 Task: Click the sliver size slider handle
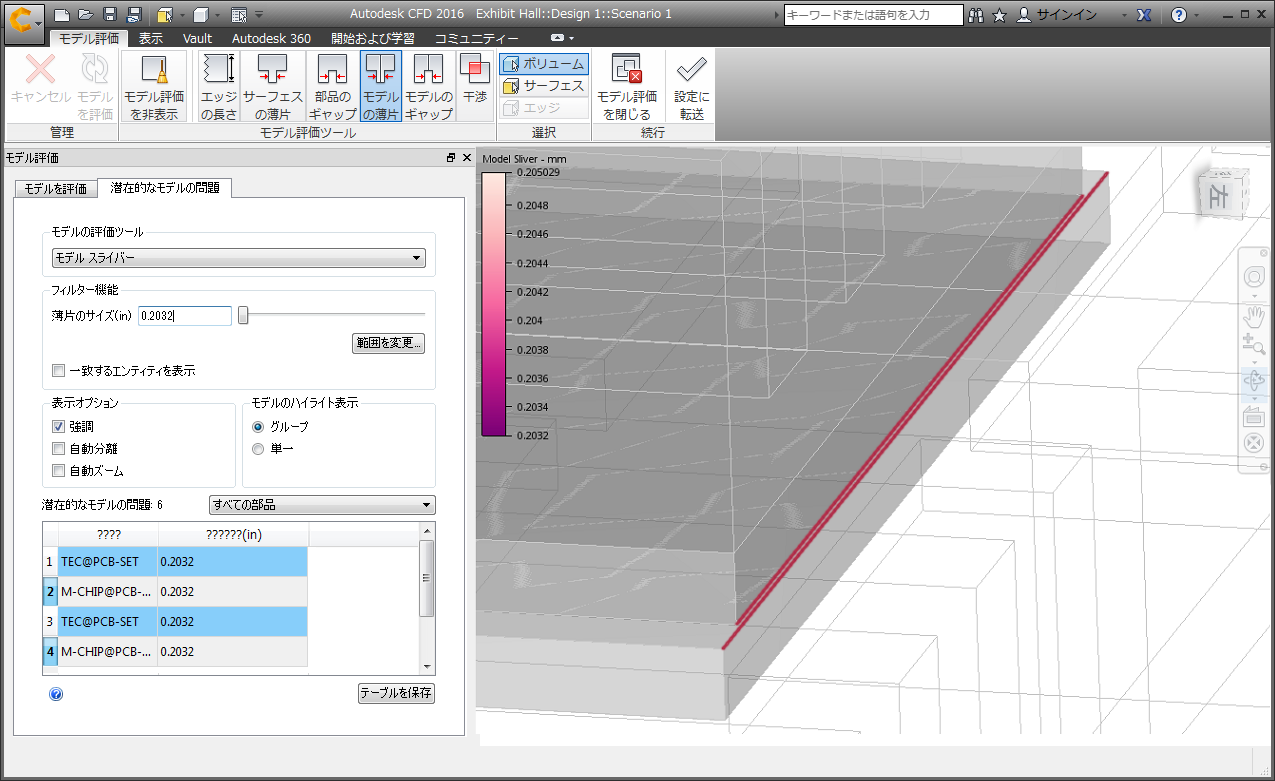pos(243,316)
